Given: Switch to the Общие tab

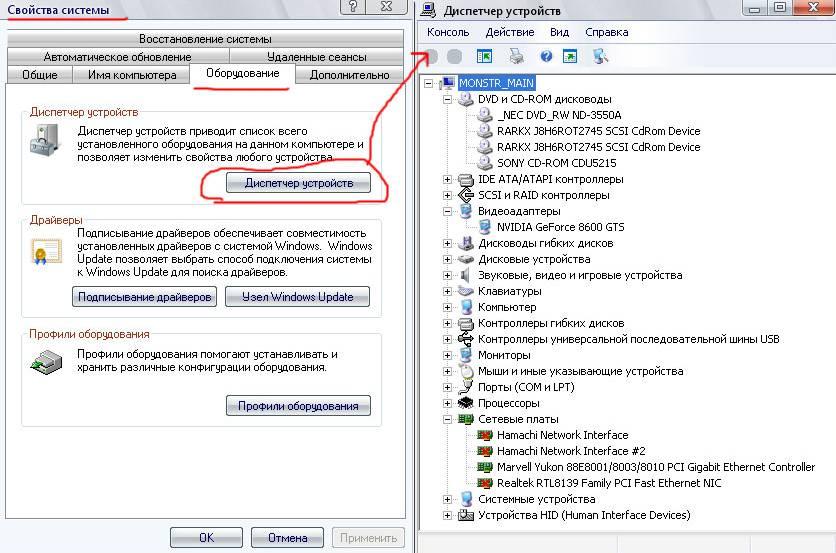Looking at the screenshot, I should (39, 75).
